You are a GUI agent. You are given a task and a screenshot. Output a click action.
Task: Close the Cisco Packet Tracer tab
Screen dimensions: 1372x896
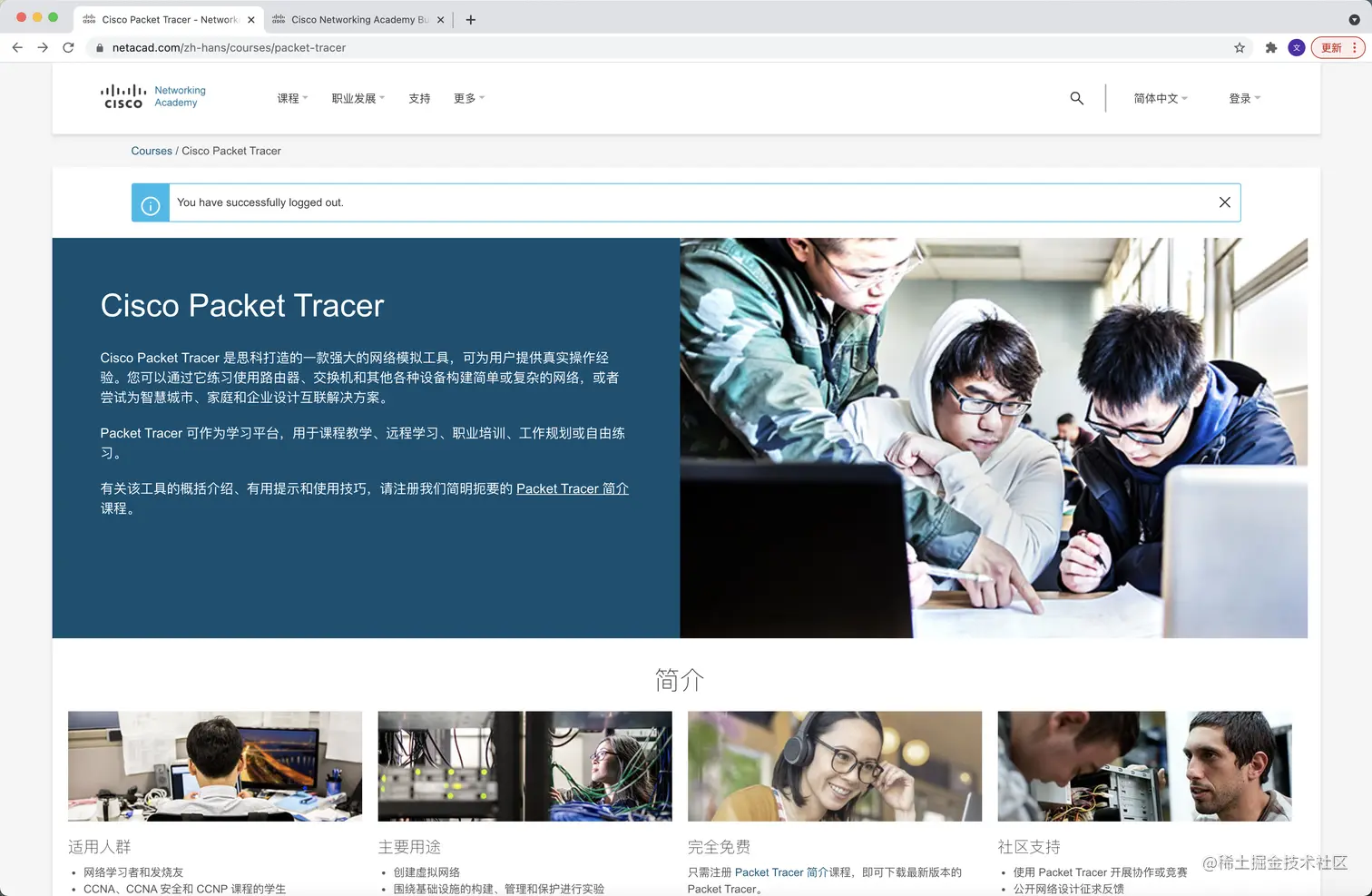click(x=251, y=19)
